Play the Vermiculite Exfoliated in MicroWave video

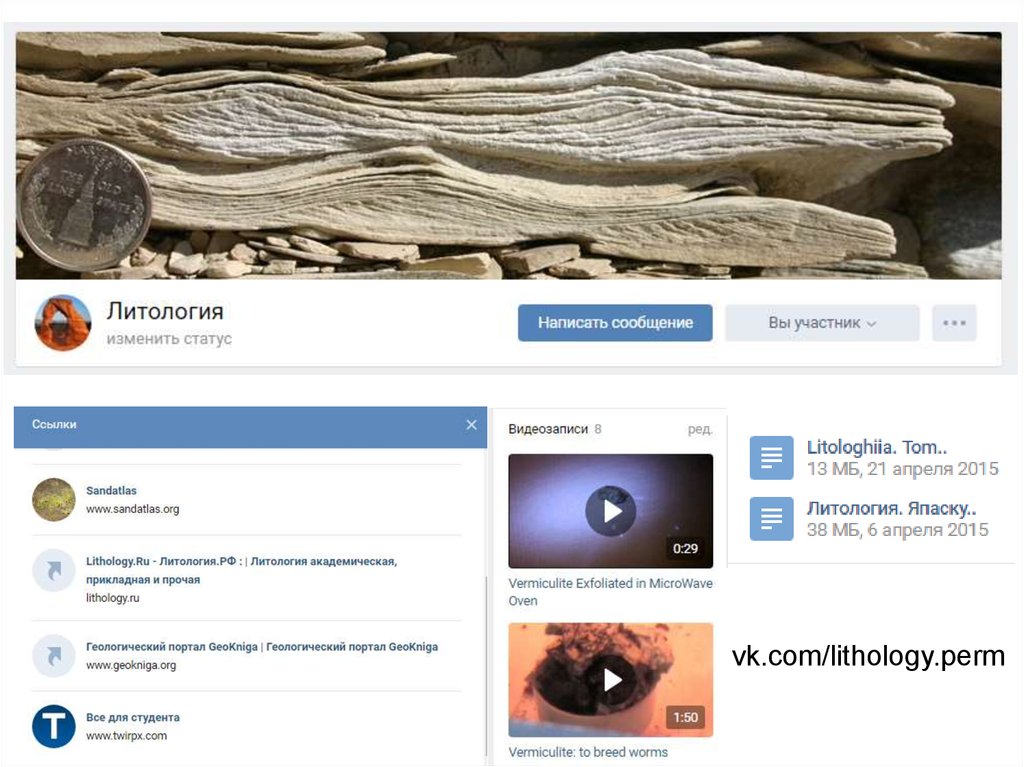click(x=610, y=511)
